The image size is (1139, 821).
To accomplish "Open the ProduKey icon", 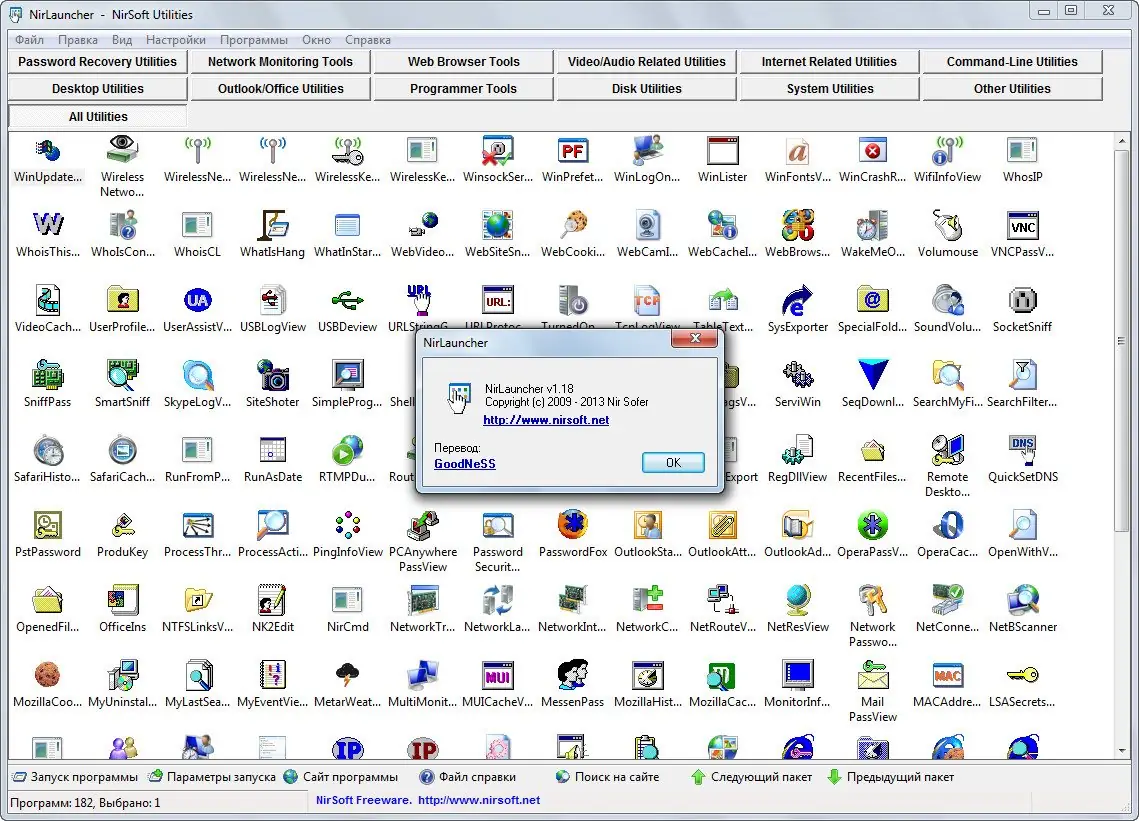I will 122,525.
